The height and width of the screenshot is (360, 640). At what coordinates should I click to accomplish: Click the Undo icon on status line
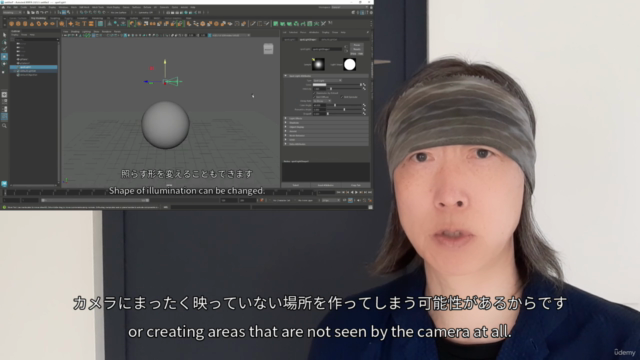point(42,13)
